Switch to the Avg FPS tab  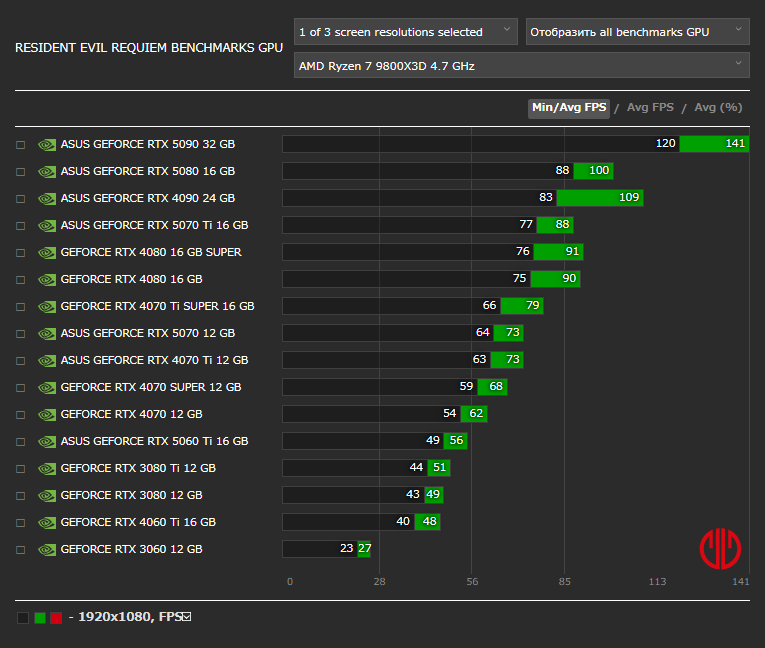650,108
